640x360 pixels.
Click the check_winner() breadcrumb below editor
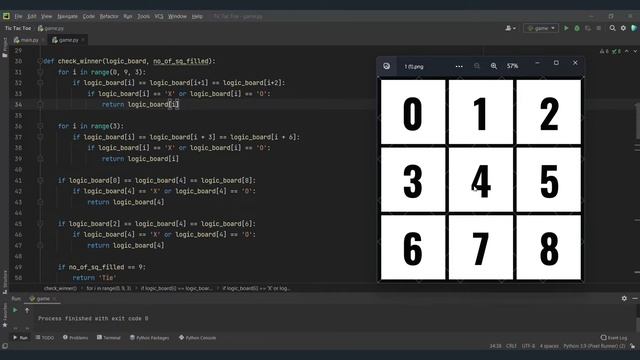tap(60, 288)
